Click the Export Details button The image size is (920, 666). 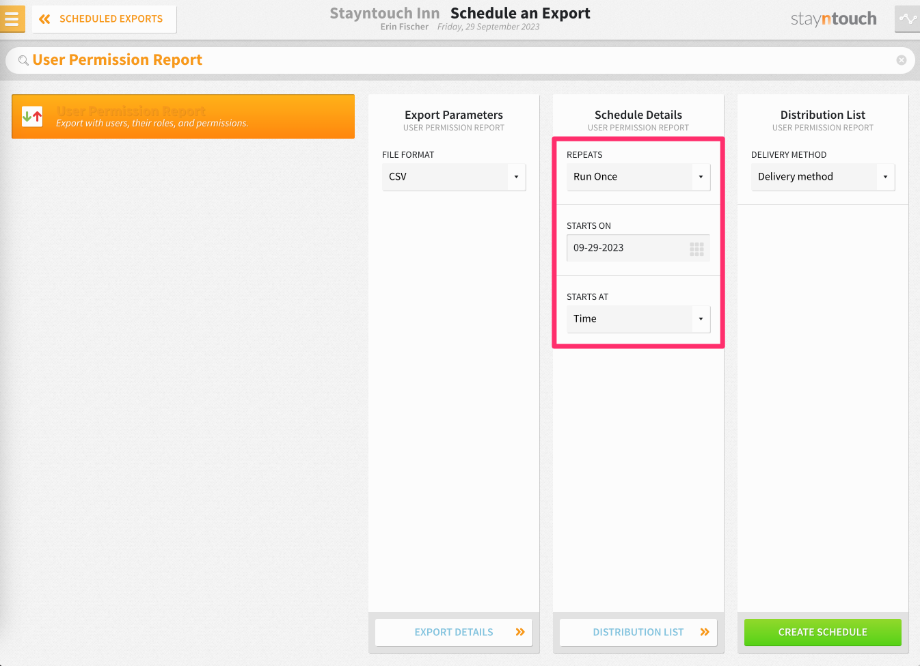pyautogui.click(x=454, y=632)
